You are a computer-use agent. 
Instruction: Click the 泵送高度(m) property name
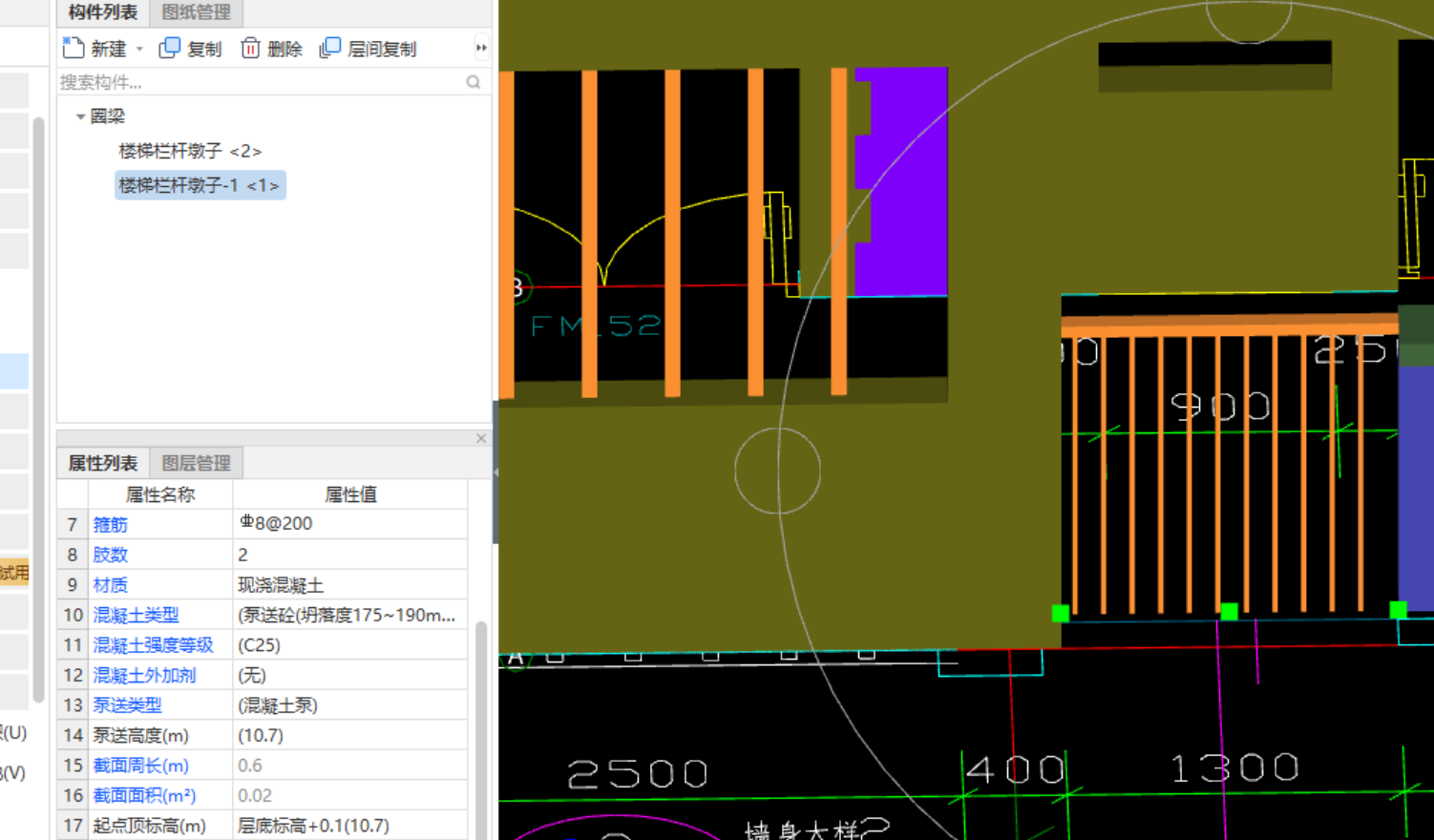[x=140, y=736]
